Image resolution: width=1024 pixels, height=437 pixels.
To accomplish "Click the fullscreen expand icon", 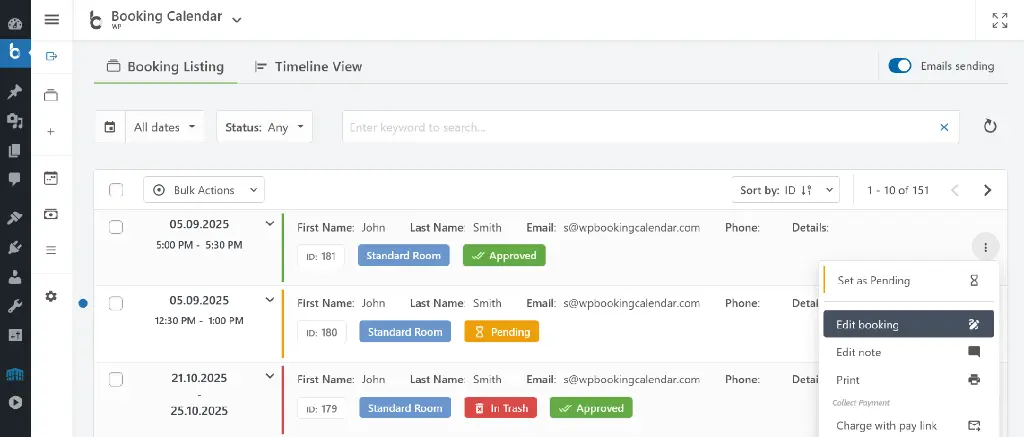I will [999, 20].
